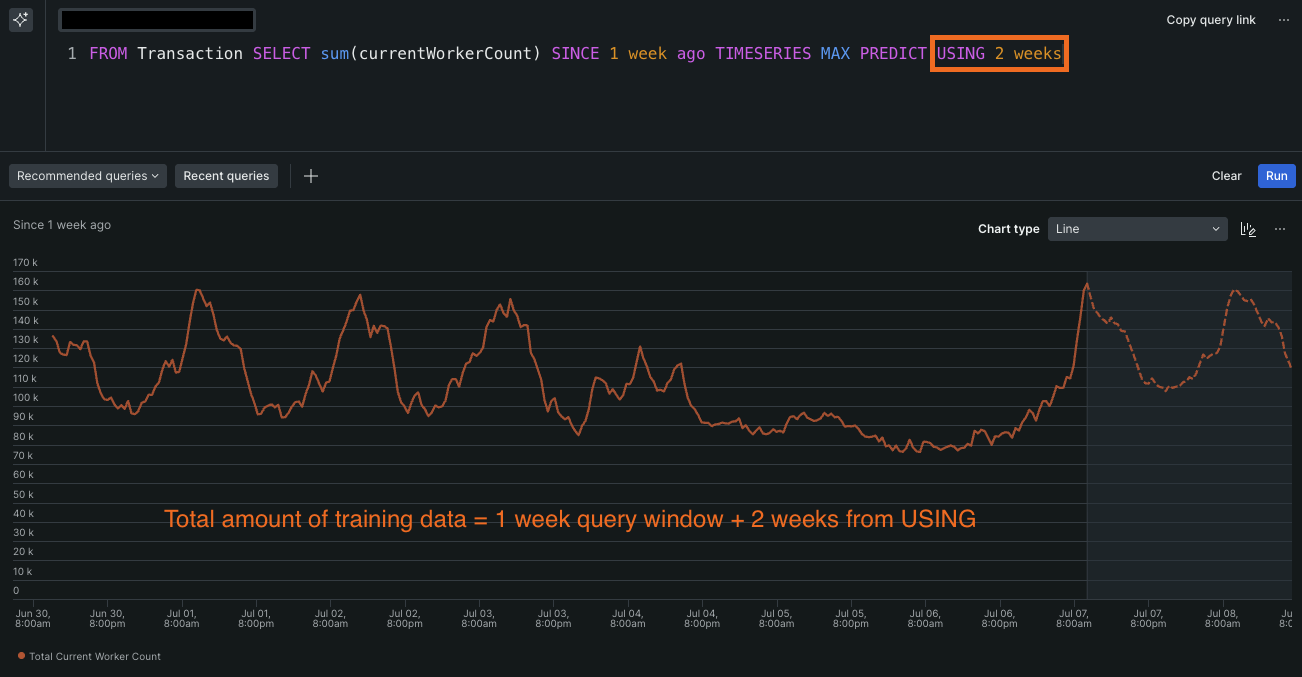Open ellipsis menu next to Copy query link

click(1283, 20)
